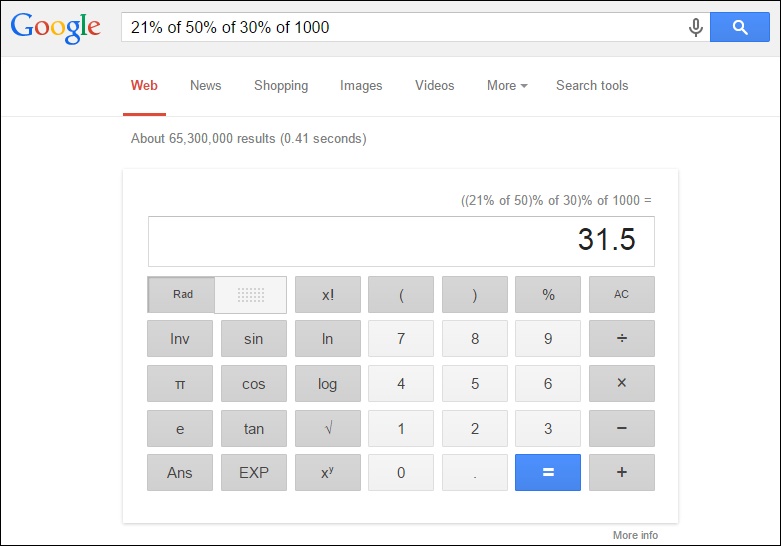Click the blue magnifying glass search button

pyautogui.click(x=740, y=27)
